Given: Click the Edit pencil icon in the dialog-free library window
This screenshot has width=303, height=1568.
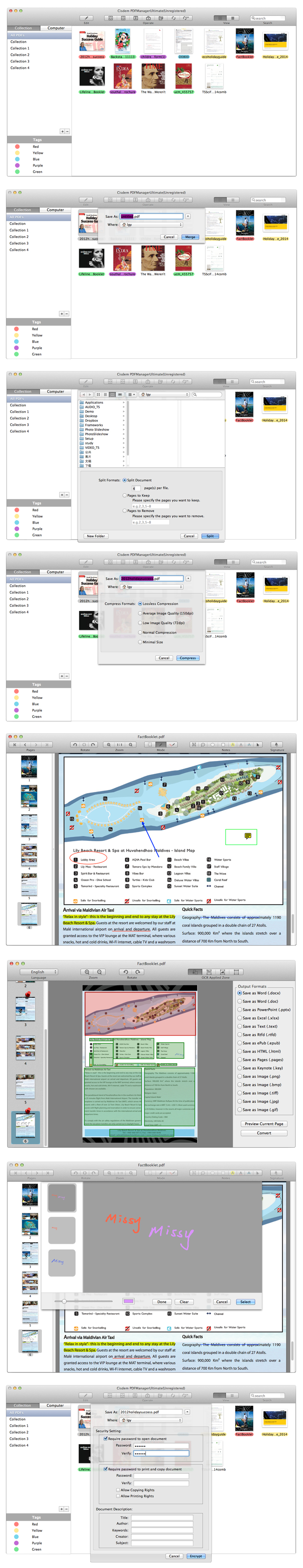Looking at the screenshot, I should click(x=87, y=18).
